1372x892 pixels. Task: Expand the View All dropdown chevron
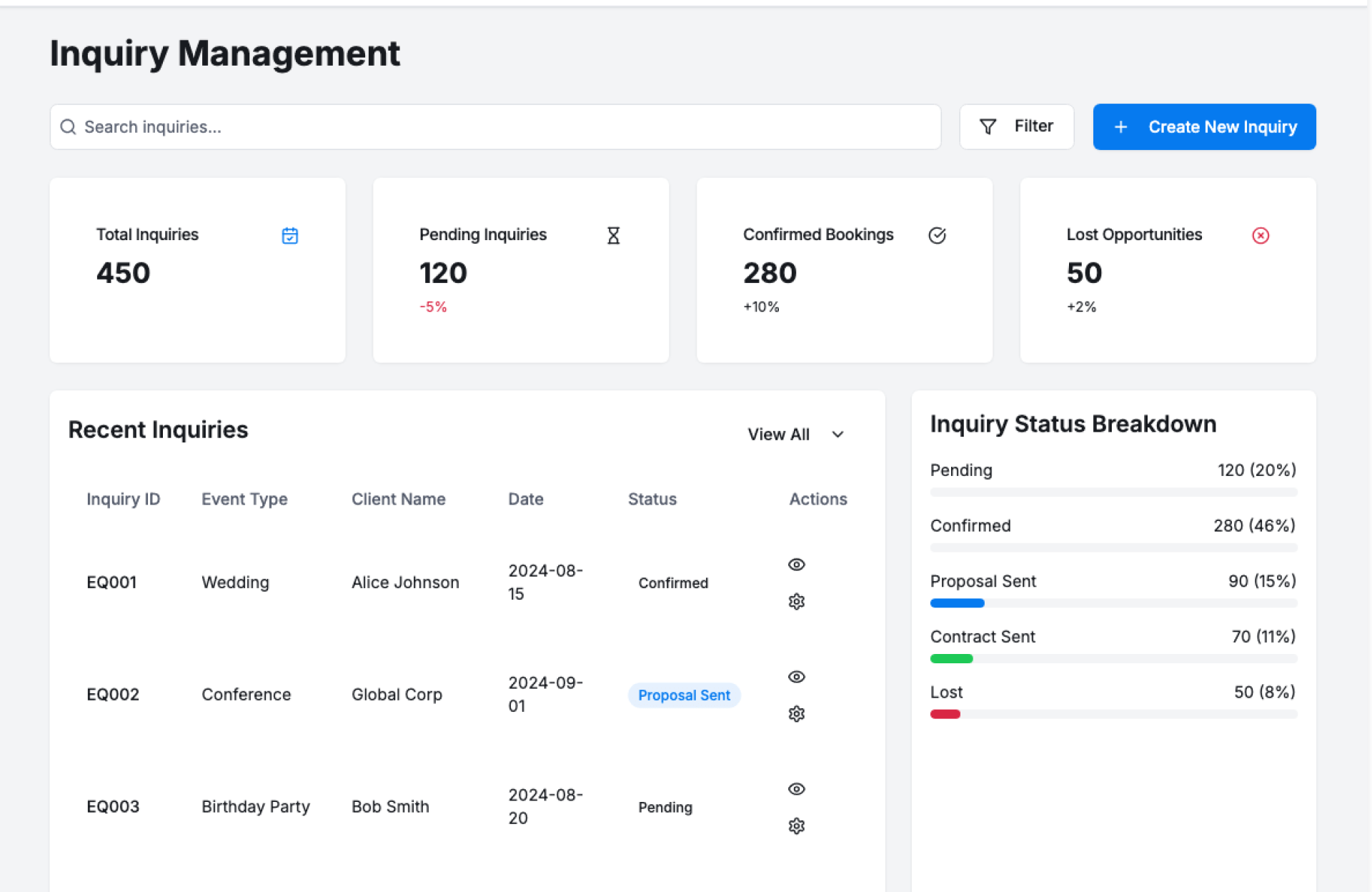pyautogui.click(x=837, y=435)
